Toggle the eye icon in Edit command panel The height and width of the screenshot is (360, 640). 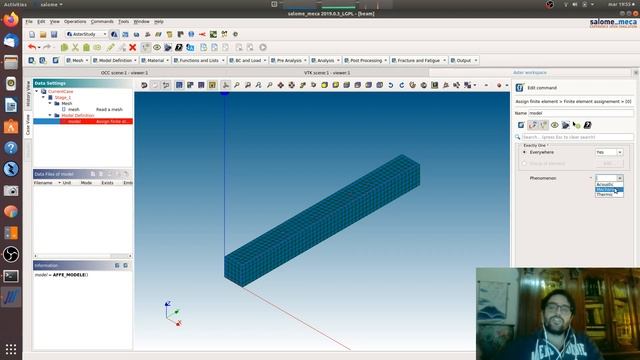(x=554, y=125)
